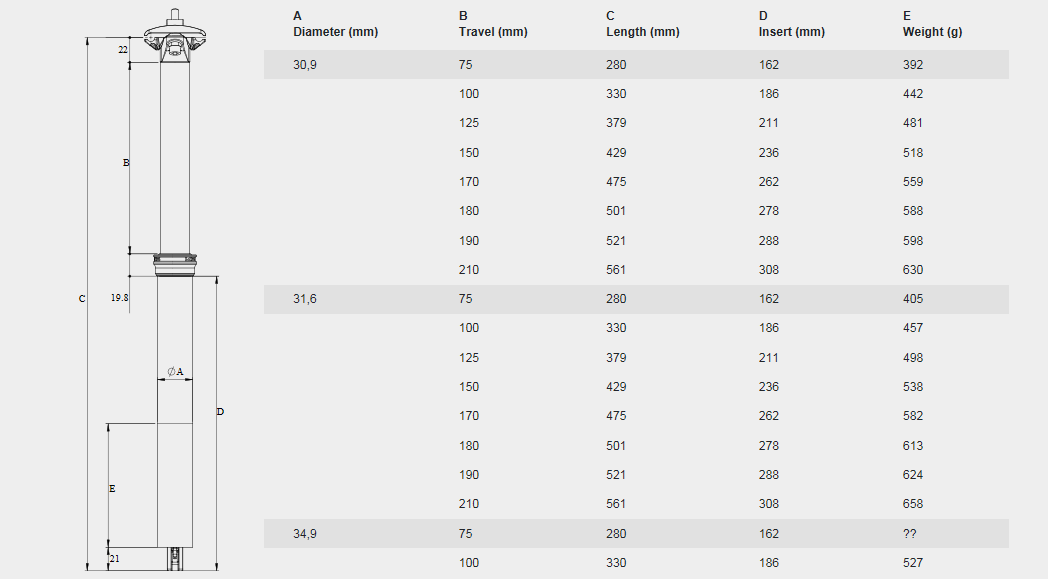
Task: Click the C length label in diagram
Action: coord(82,299)
